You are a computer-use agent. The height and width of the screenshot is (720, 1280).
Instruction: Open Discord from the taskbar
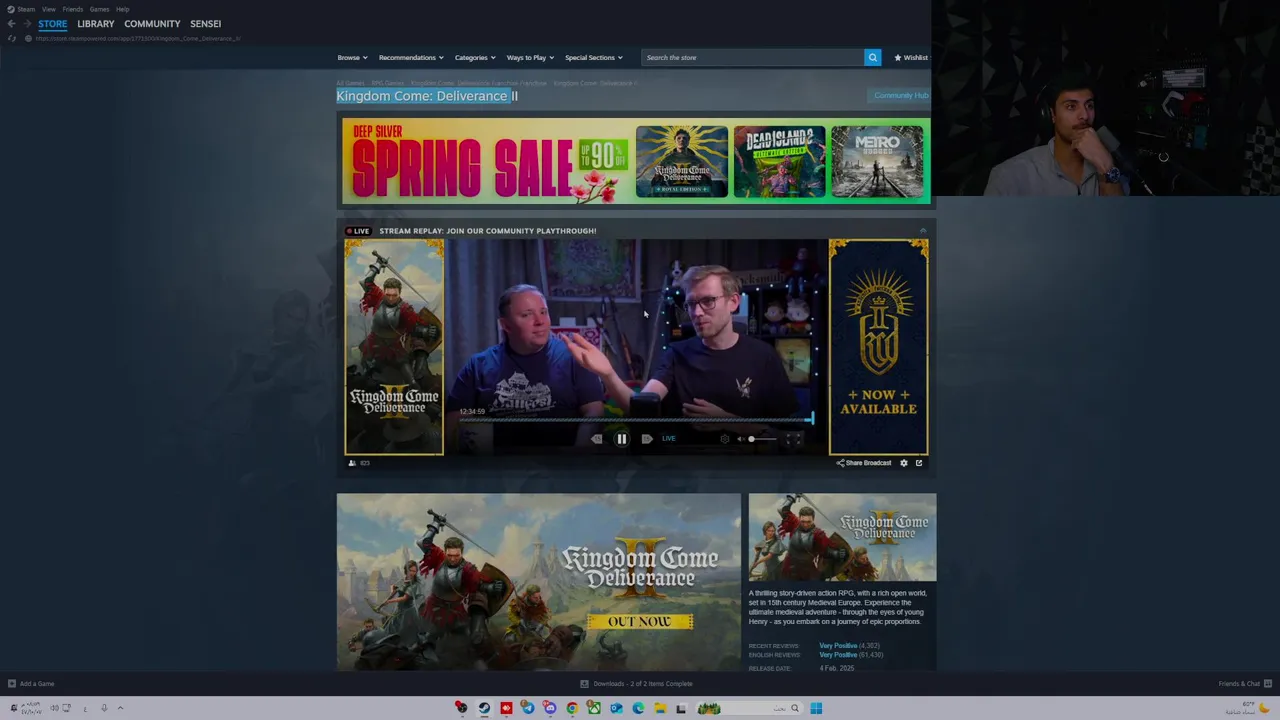(550, 708)
